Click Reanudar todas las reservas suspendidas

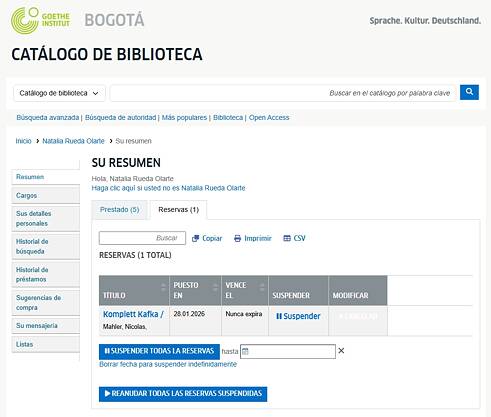pos(183,394)
